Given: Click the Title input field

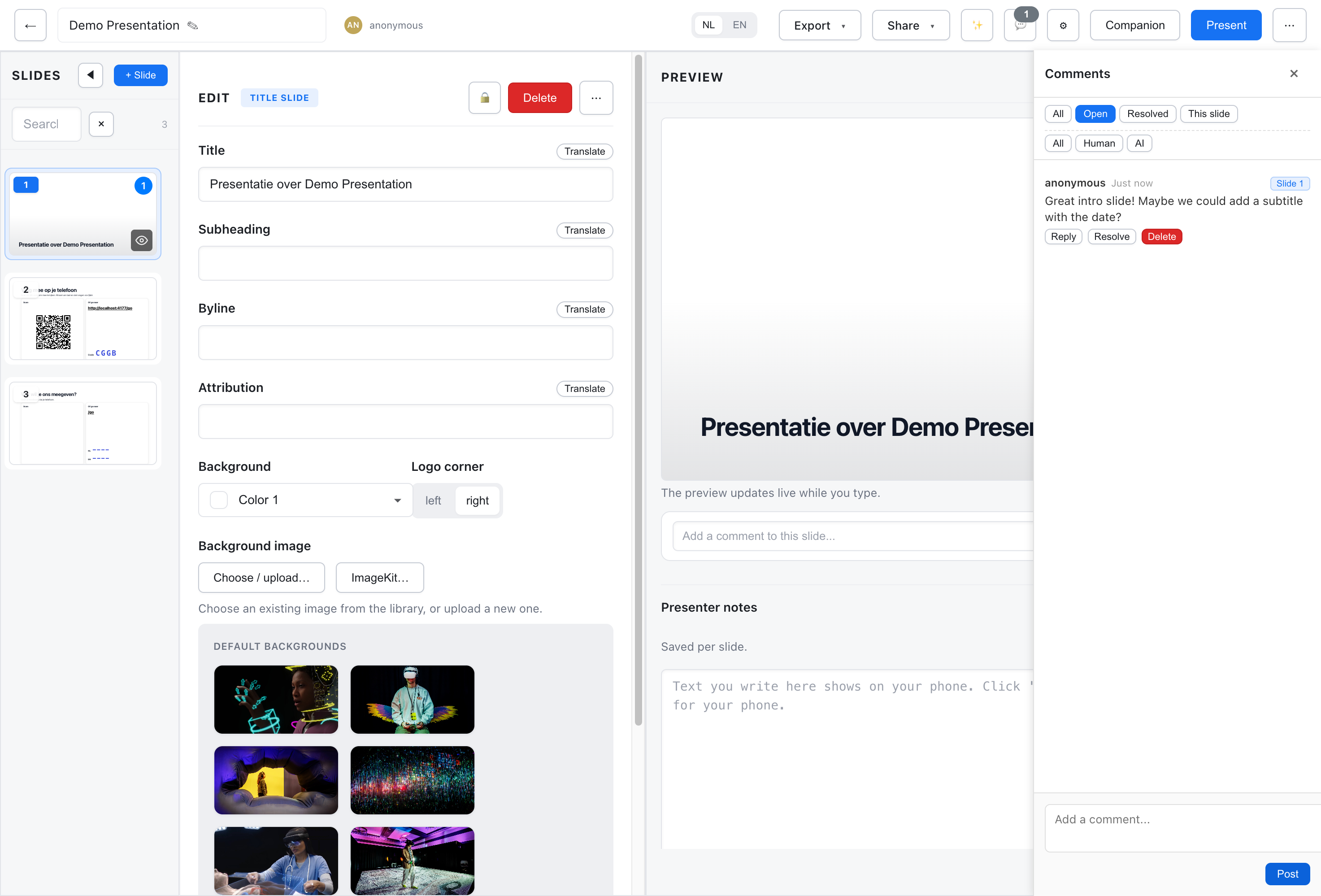Looking at the screenshot, I should [x=405, y=184].
